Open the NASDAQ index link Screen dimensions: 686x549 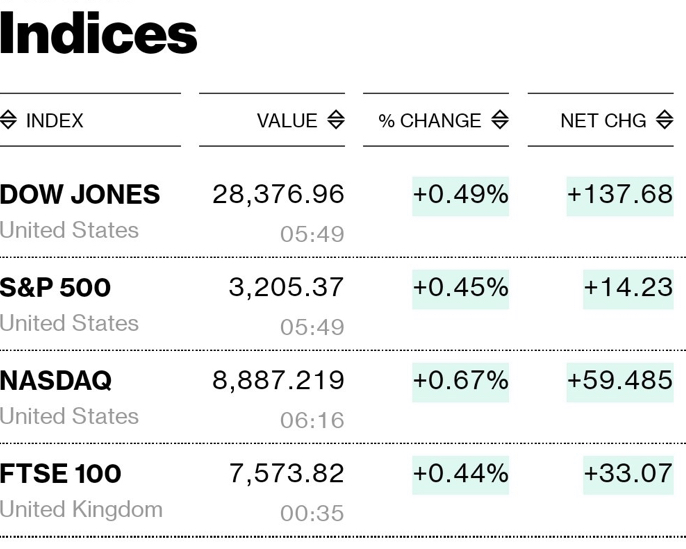click(x=56, y=381)
